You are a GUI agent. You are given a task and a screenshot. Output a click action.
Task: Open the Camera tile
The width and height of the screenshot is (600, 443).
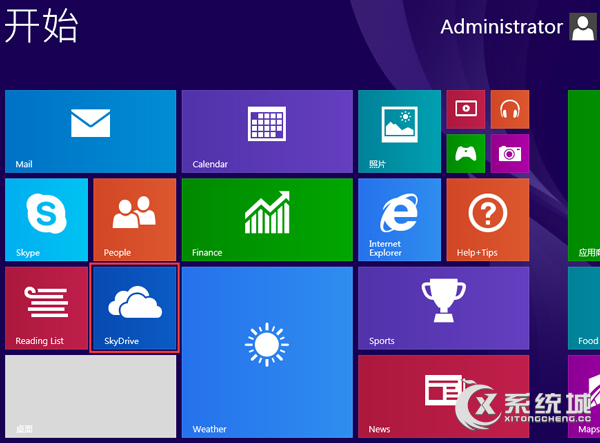(510, 153)
